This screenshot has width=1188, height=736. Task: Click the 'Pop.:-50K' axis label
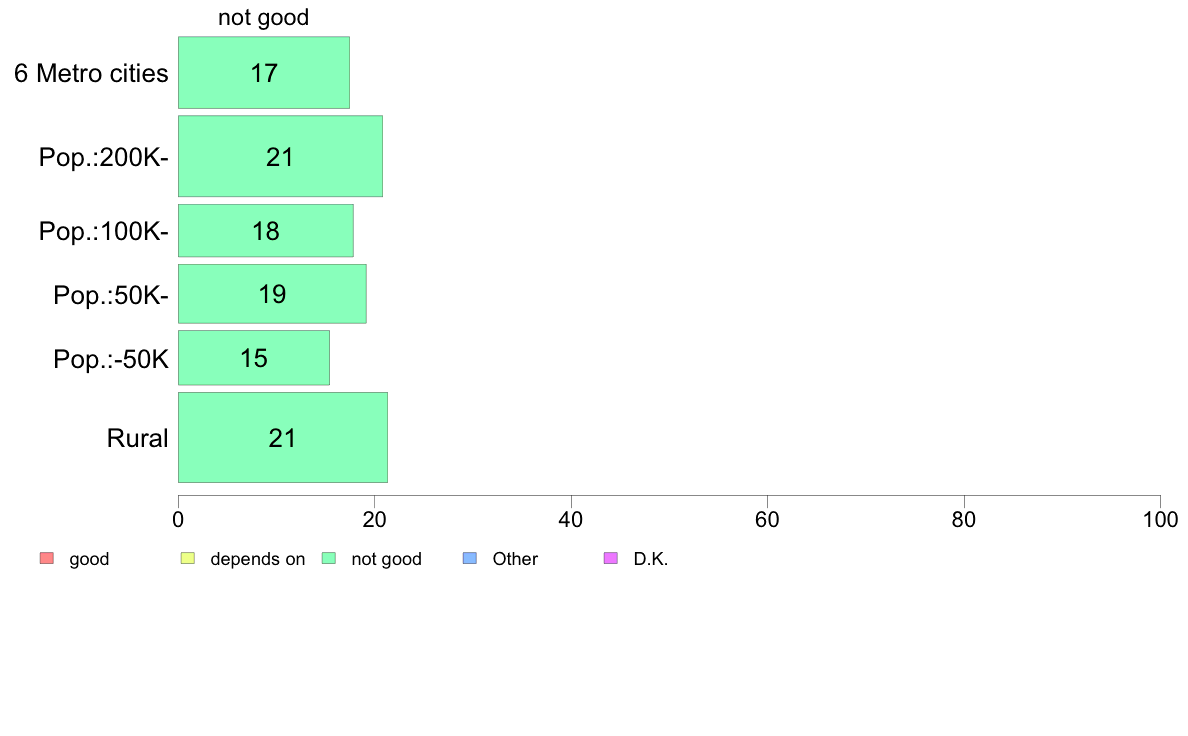point(111,359)
